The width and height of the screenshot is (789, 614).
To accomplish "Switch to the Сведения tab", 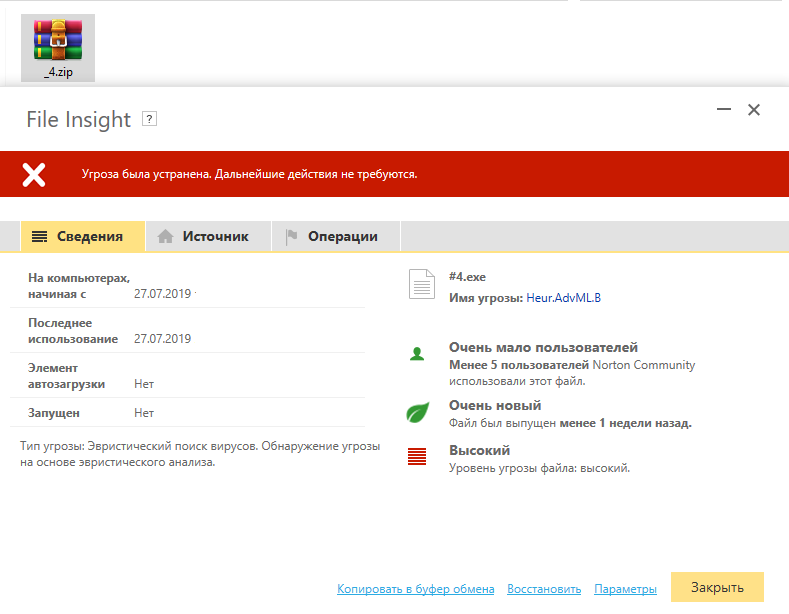I will point(83,236).
